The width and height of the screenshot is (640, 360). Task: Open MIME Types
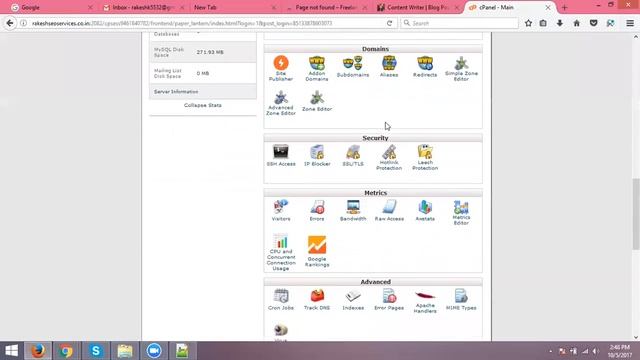(461, 300)
